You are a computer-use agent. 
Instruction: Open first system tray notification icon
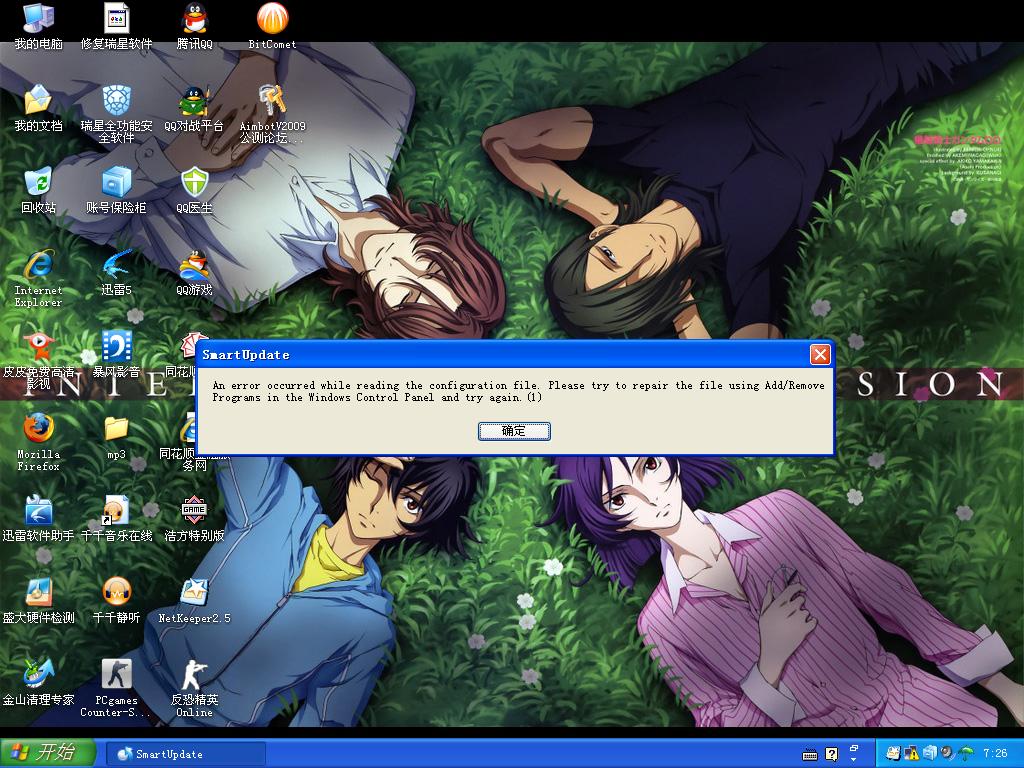click(893, 754)
